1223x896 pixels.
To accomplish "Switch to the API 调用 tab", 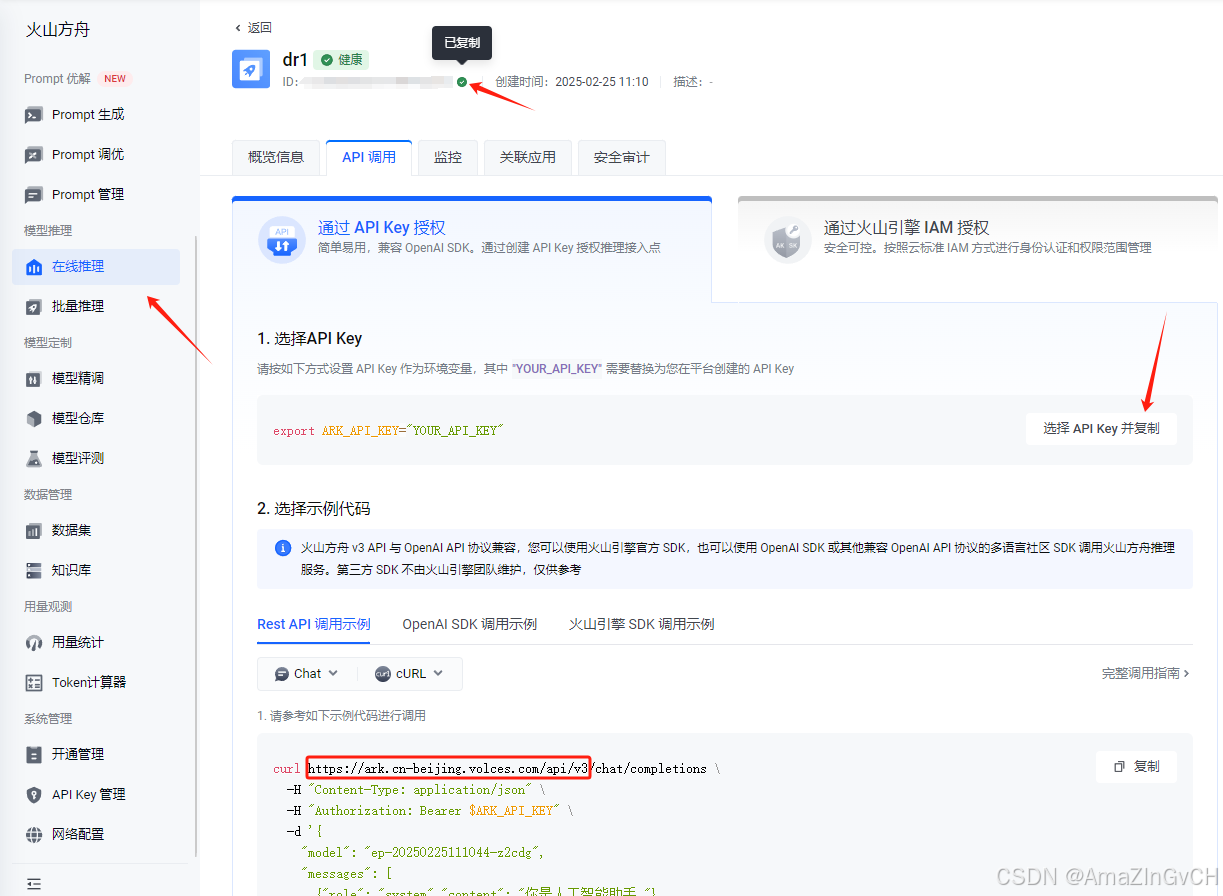I will [369, 158].
